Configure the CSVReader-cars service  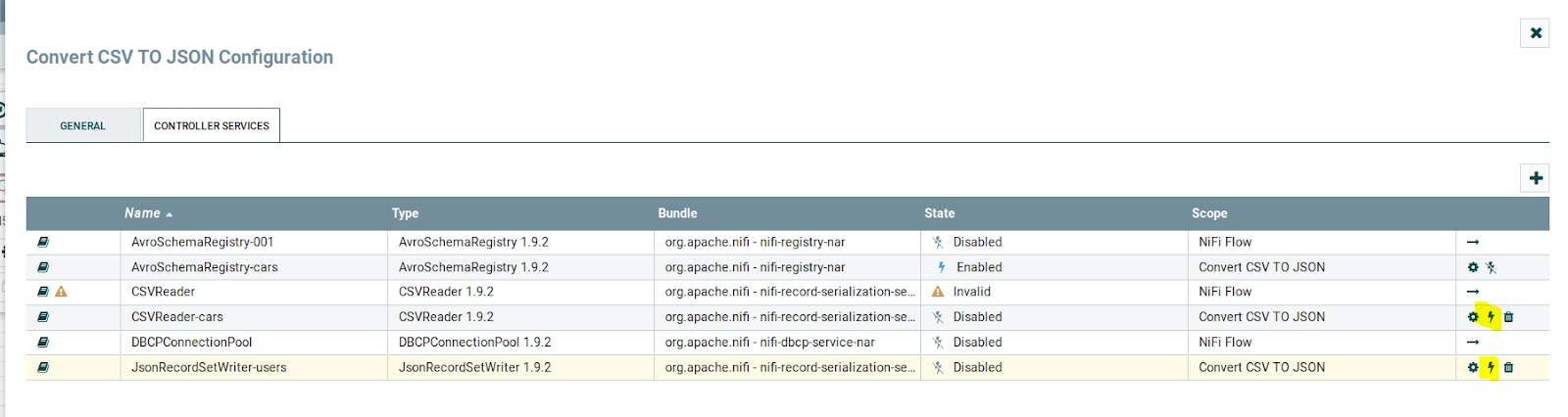1472,317
